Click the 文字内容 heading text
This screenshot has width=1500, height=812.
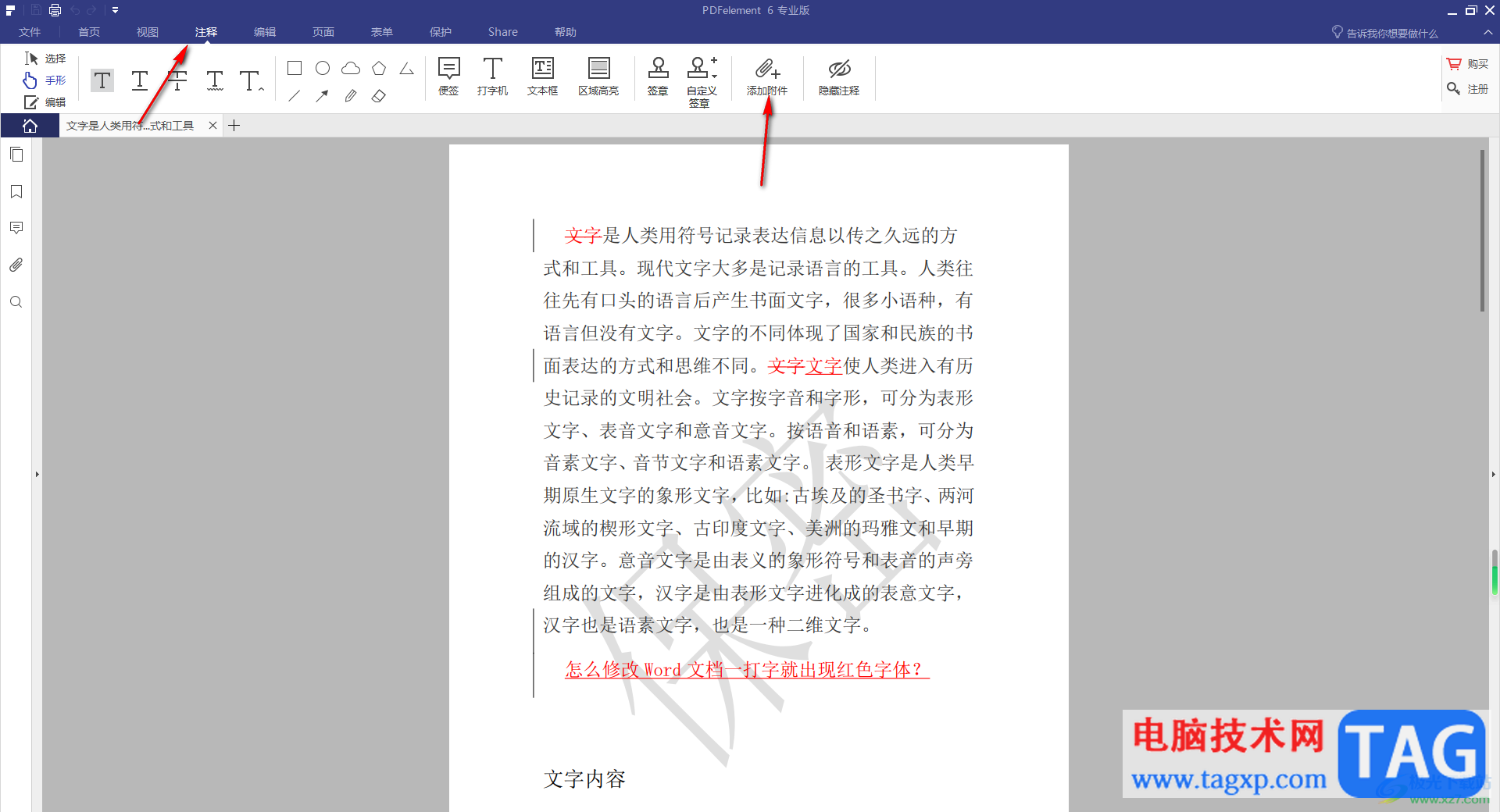[584, 779]
